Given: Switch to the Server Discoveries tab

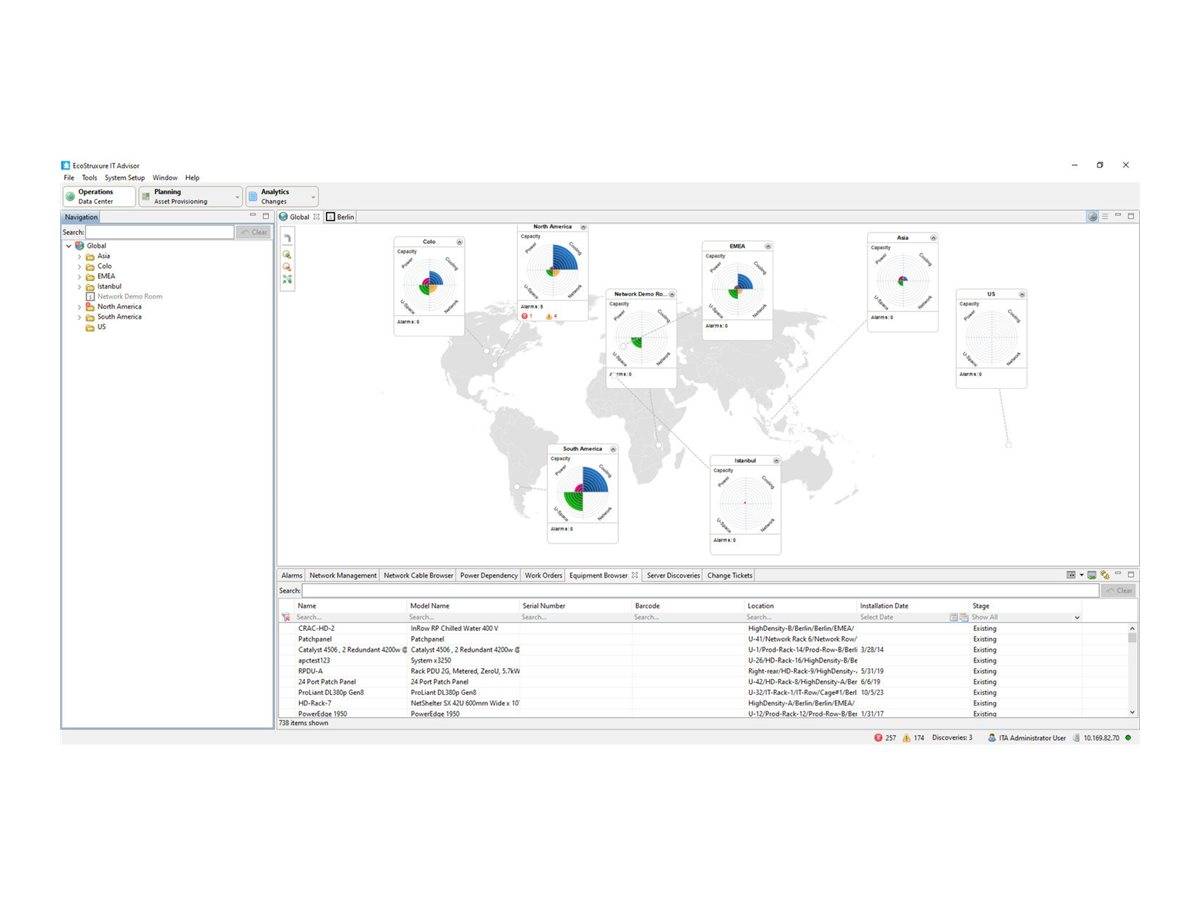Looking at the screenshot, I should [671, 575].
